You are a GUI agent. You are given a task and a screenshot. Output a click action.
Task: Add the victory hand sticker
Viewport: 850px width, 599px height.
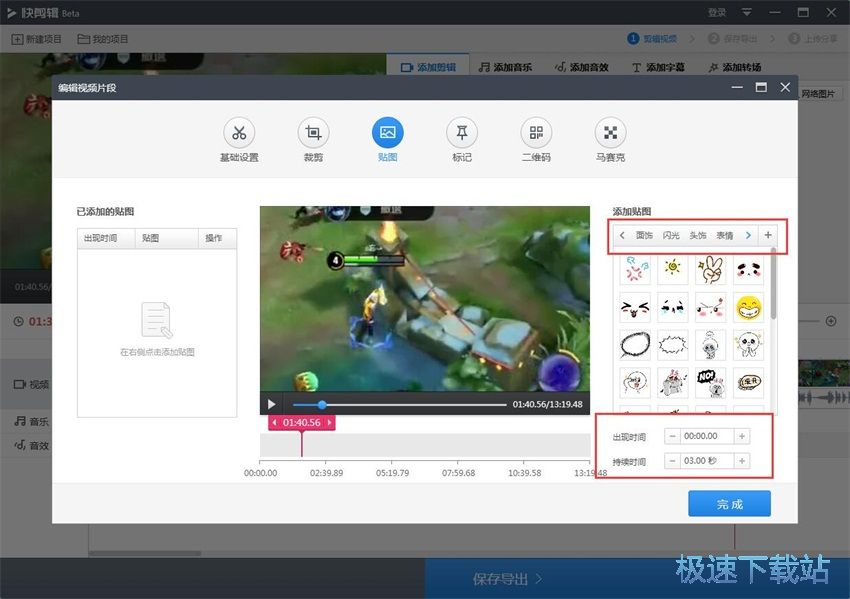711,269
